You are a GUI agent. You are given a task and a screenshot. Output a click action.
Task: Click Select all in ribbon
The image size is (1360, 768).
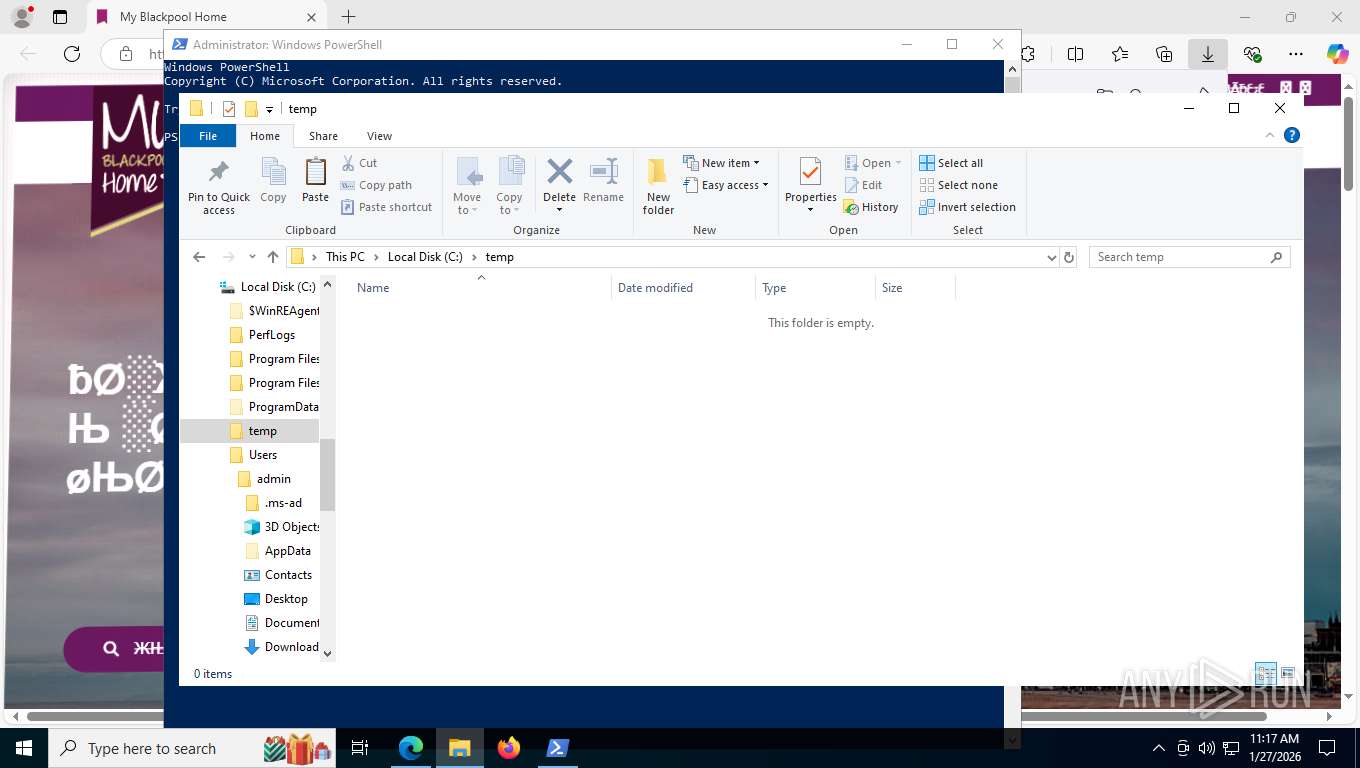(x=952, y=163)
